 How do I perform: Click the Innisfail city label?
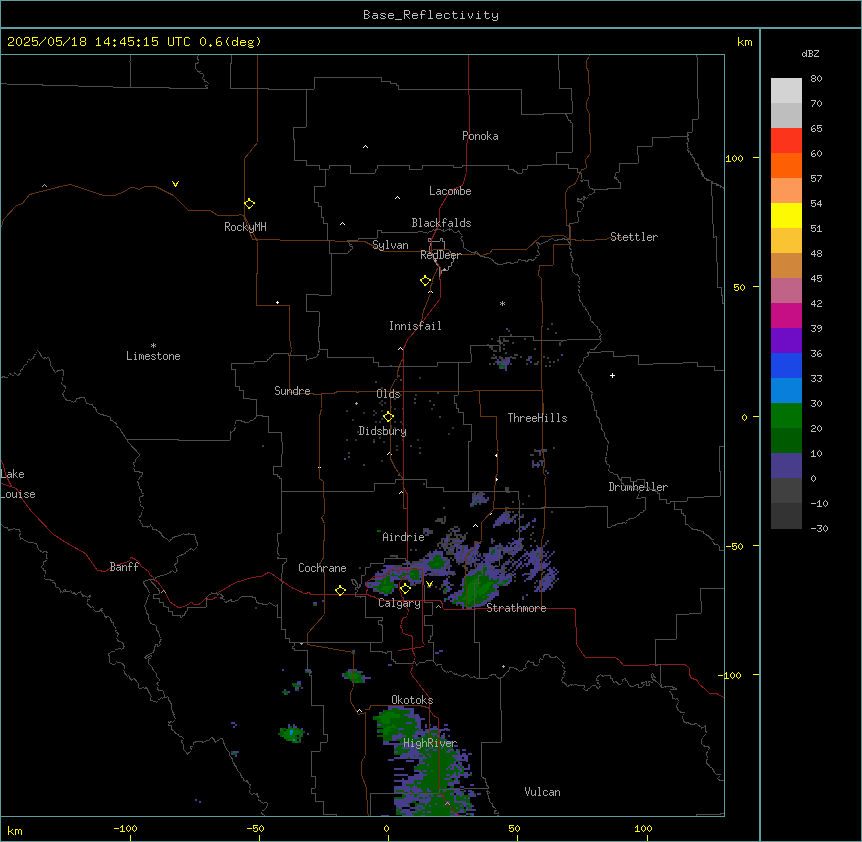tap(415, 326)
